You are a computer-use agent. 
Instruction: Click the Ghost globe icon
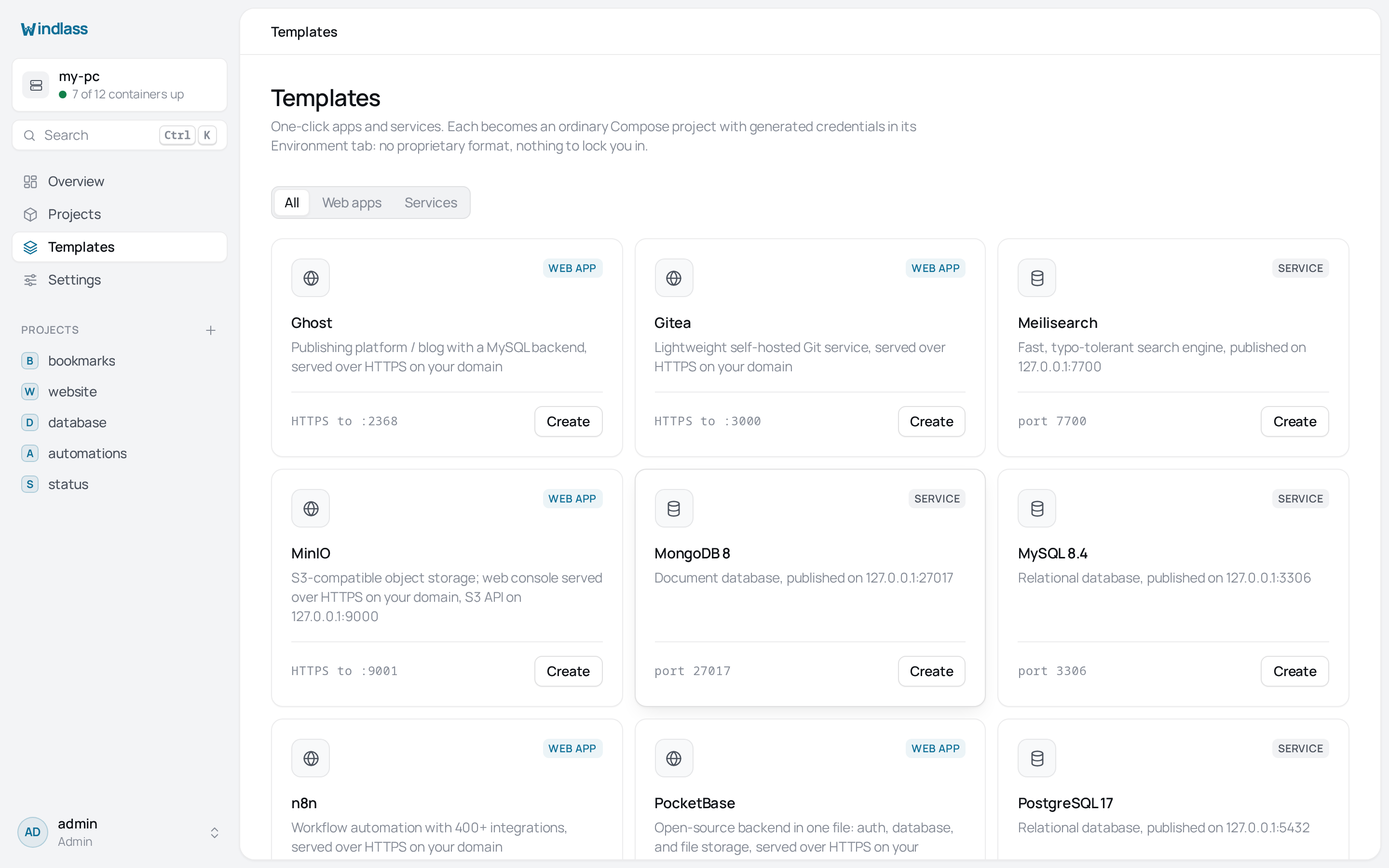tap(311, 278)
